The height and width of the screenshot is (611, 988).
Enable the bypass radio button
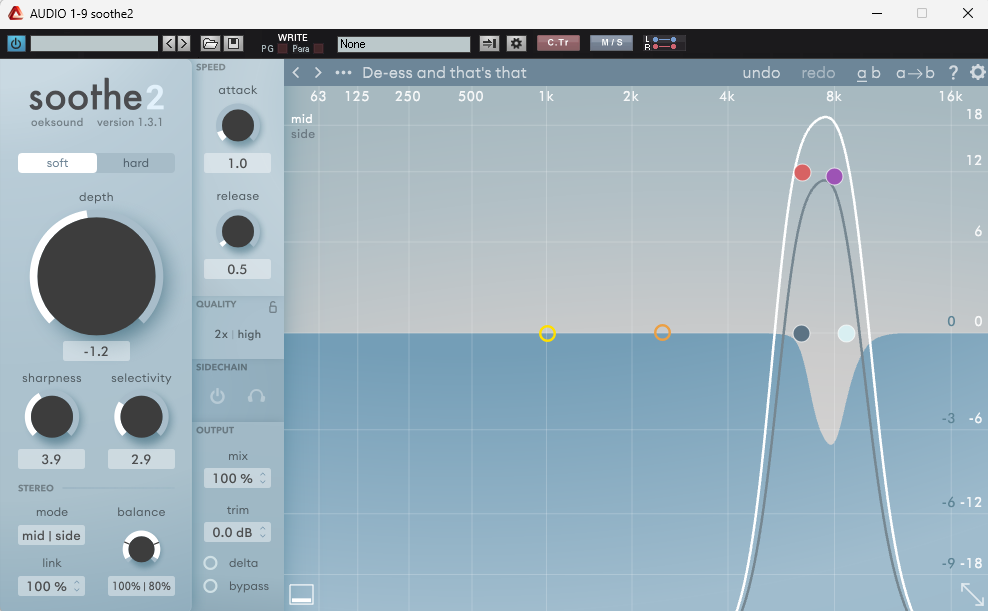210,586
